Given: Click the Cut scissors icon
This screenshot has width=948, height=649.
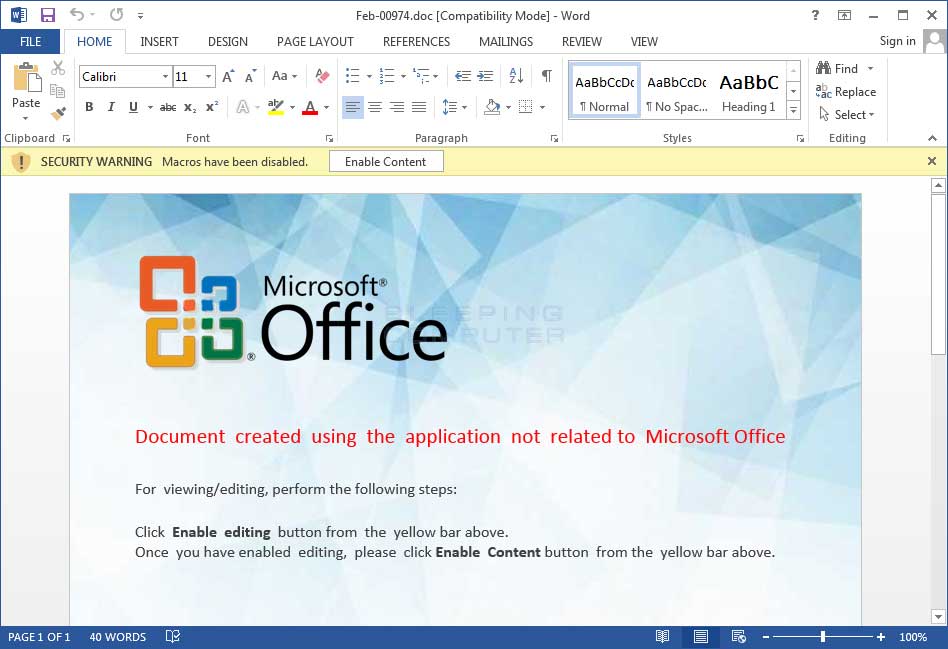Looking at the screenshot, I should tap(57, 68).
